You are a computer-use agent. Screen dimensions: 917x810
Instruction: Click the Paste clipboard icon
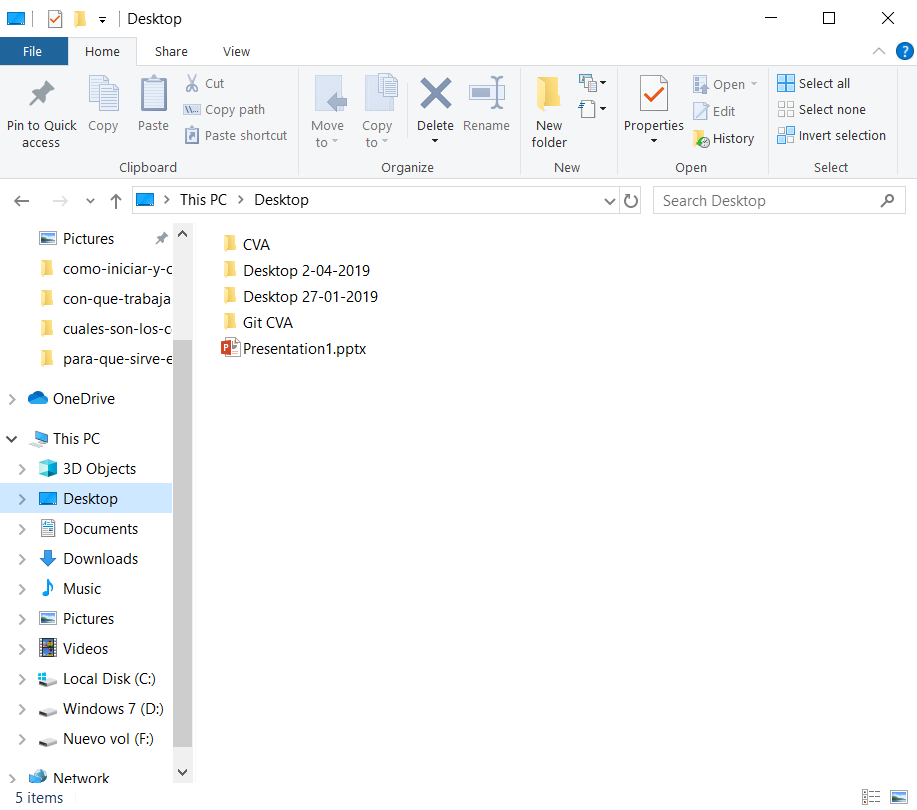tap(153, 94)
